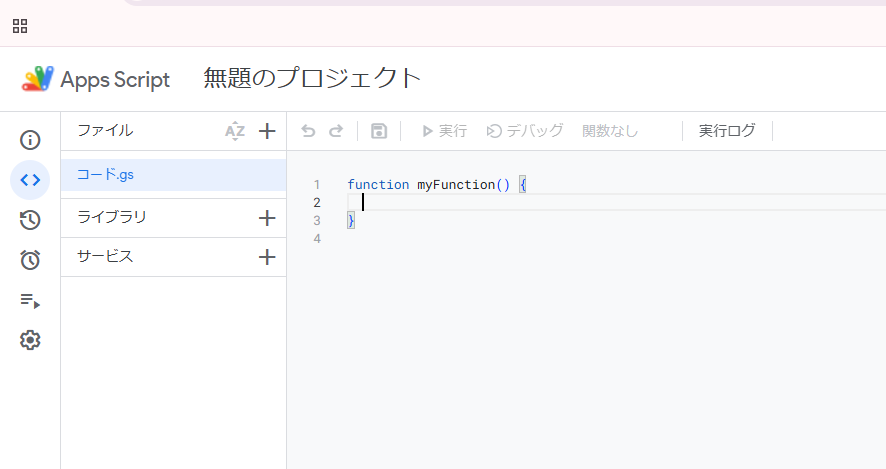Screen dimensions: 886x469
Task: Select the Editor code brackets icon
Action: point(30,180)
